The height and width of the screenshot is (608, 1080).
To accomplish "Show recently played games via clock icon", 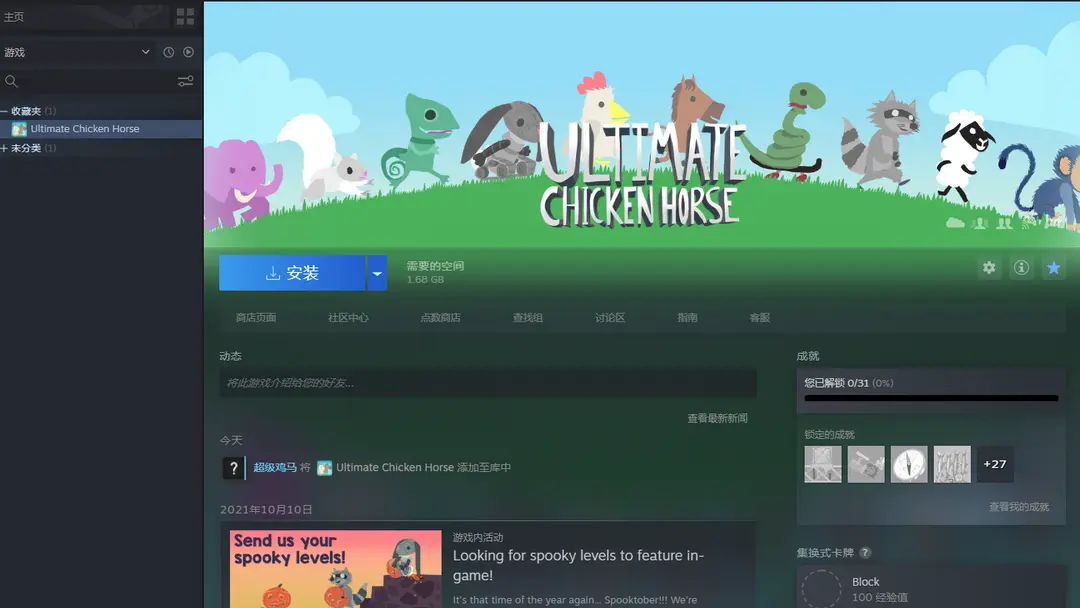I will tap(169, 52).
